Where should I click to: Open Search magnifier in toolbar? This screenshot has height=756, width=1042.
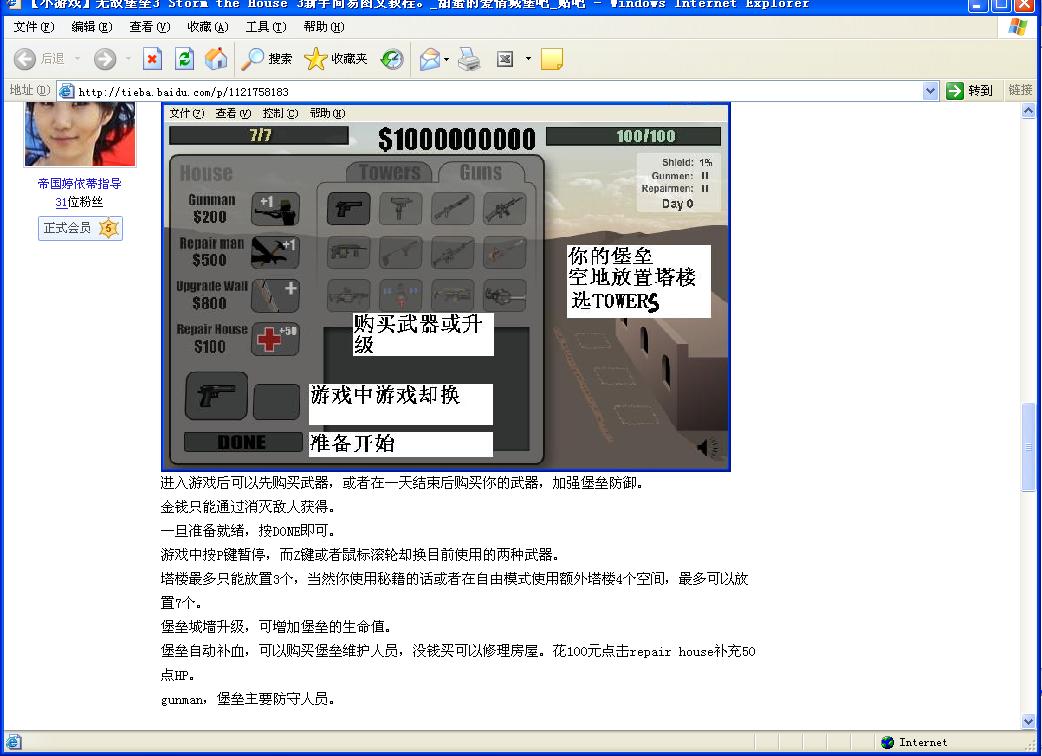(266, 59)
